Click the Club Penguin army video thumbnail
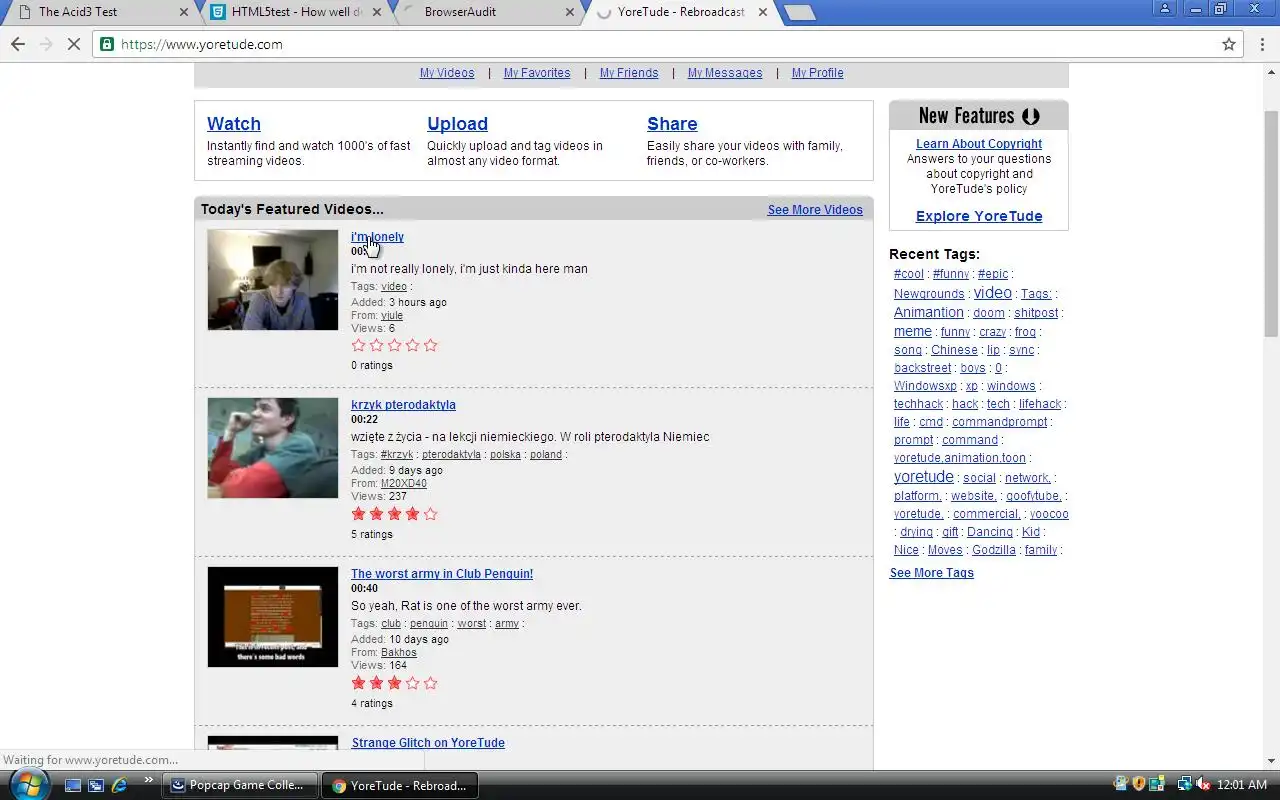 coord(273,617)
